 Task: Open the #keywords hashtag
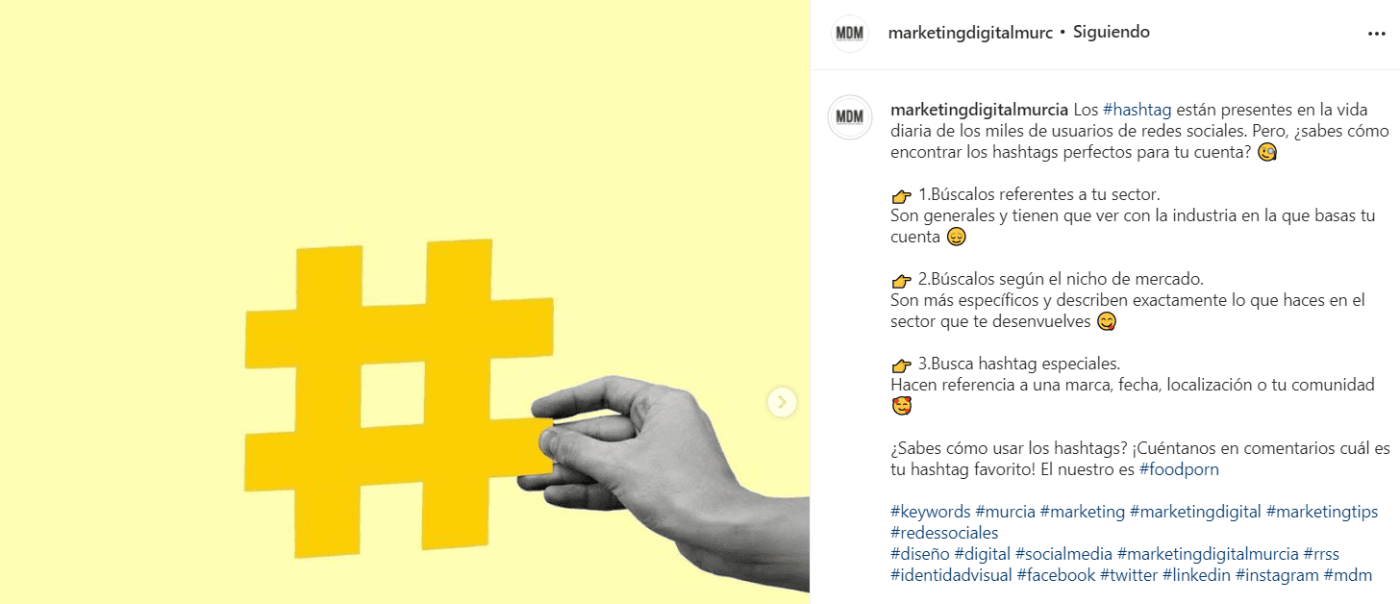(930, 512)
